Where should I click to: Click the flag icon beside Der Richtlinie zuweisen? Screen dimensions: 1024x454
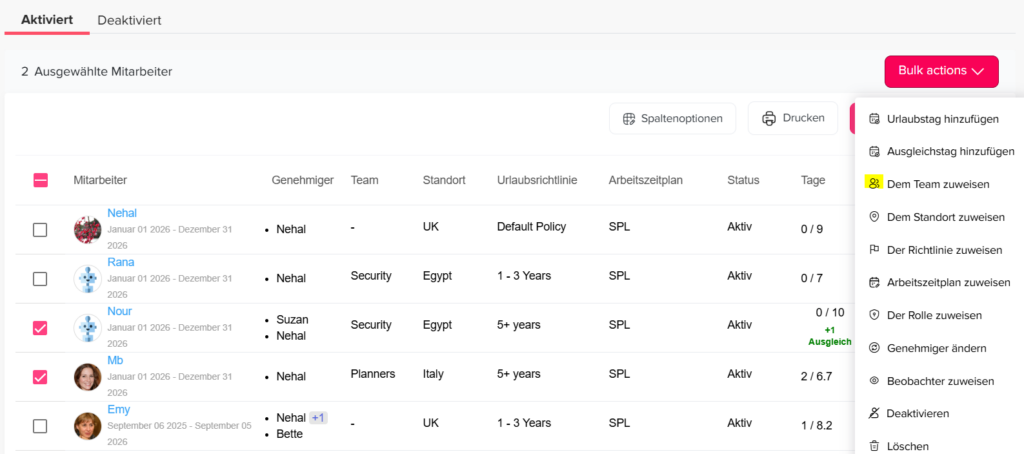pyautogui.click(x=874, y=250)
